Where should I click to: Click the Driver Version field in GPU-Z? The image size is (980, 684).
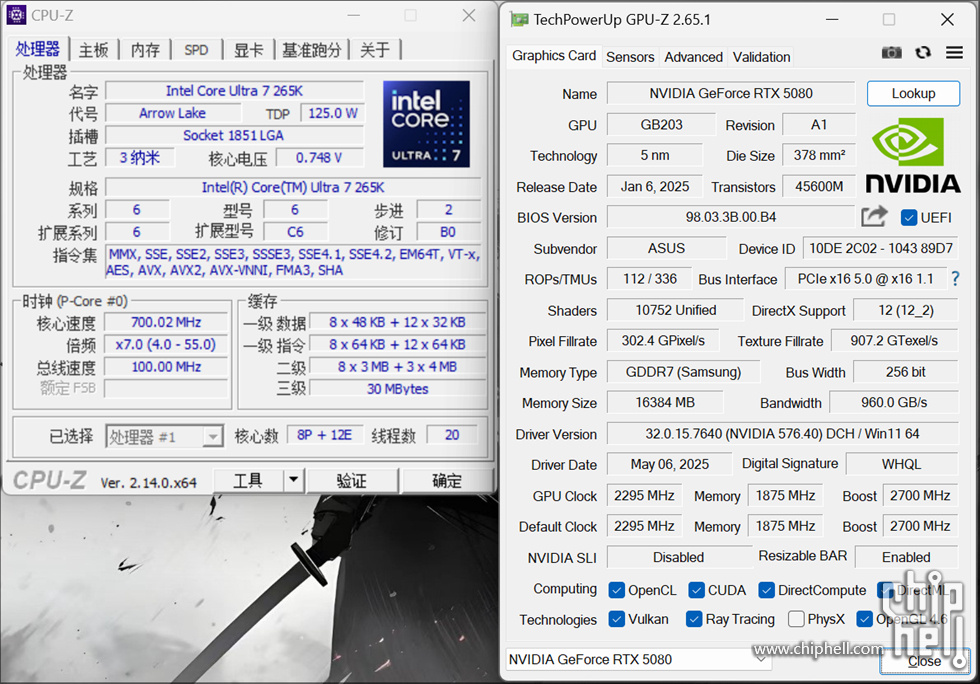point(782,433)
